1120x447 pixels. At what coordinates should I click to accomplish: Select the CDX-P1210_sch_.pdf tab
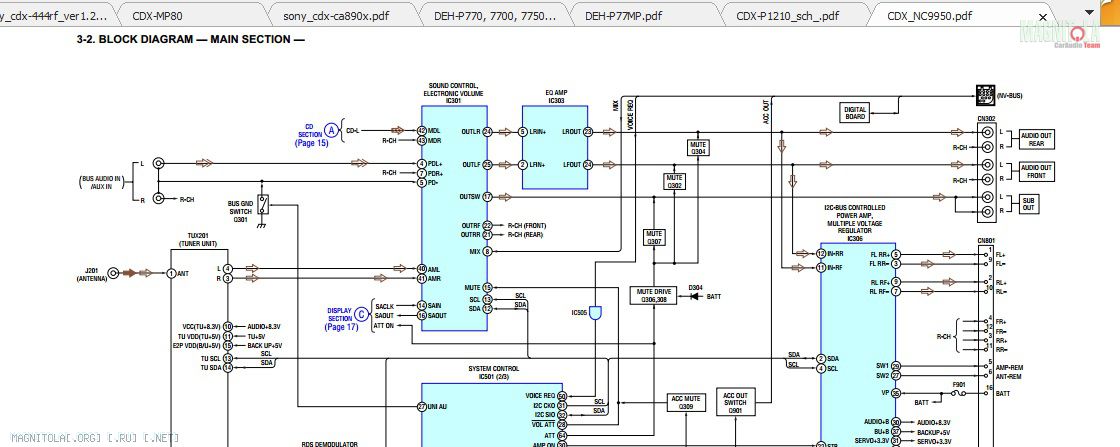coord(787,16)
